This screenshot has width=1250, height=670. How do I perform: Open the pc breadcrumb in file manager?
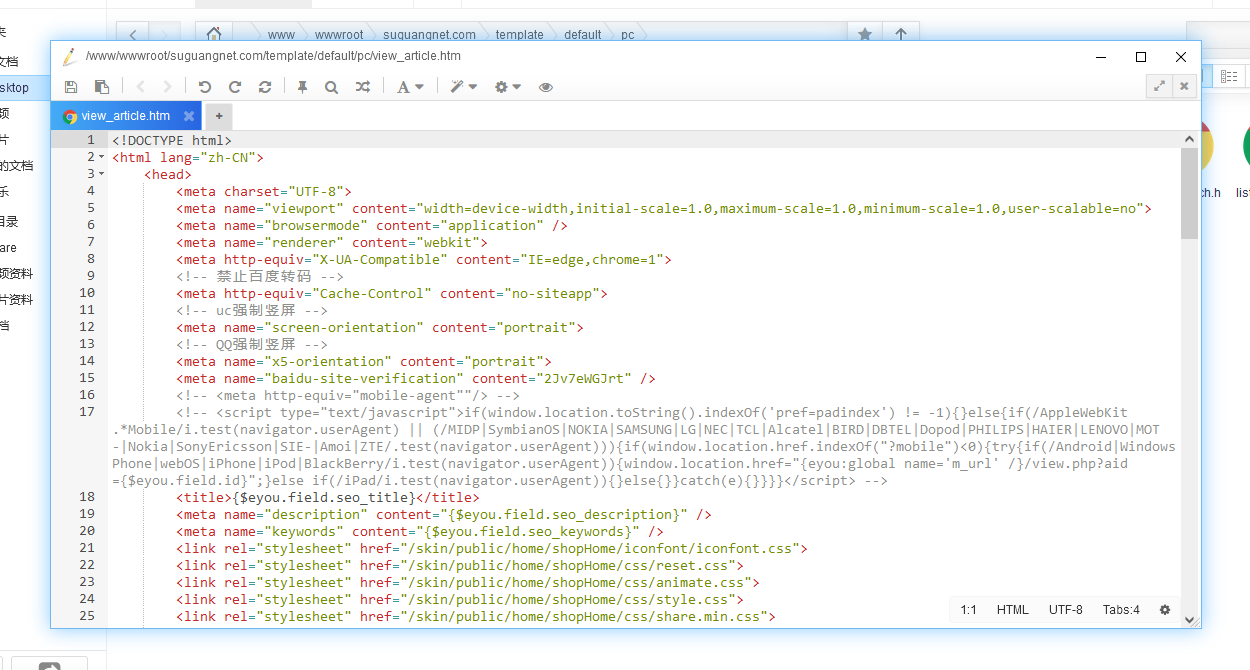(x=627, y=34)
